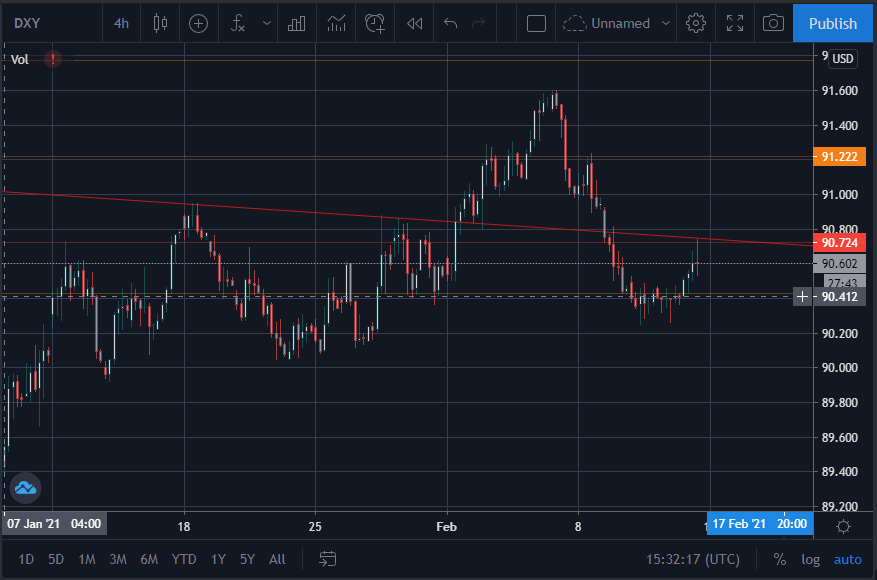This screenshot has height=580, width=877.
Task: Click the blue Publish button
Action: [x=833, y=23]
